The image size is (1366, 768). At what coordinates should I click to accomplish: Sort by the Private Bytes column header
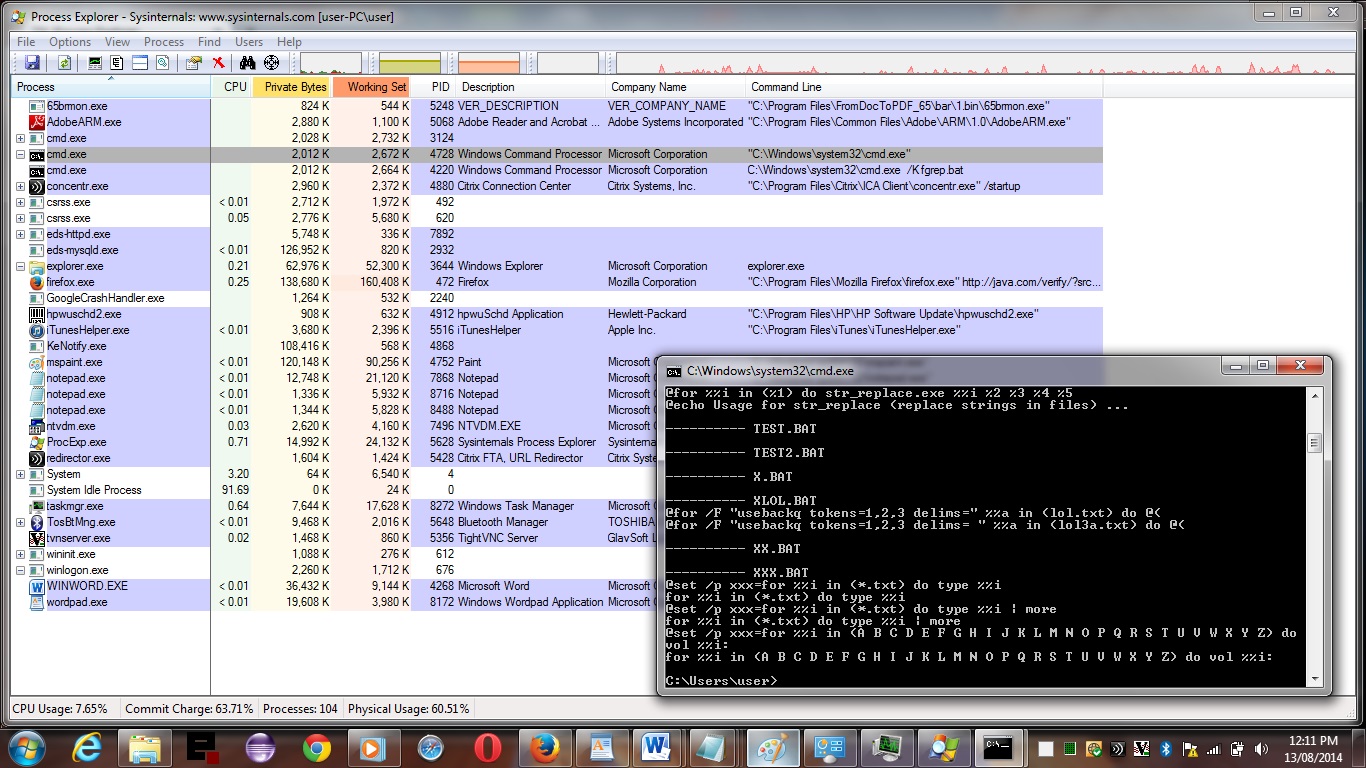295,87
